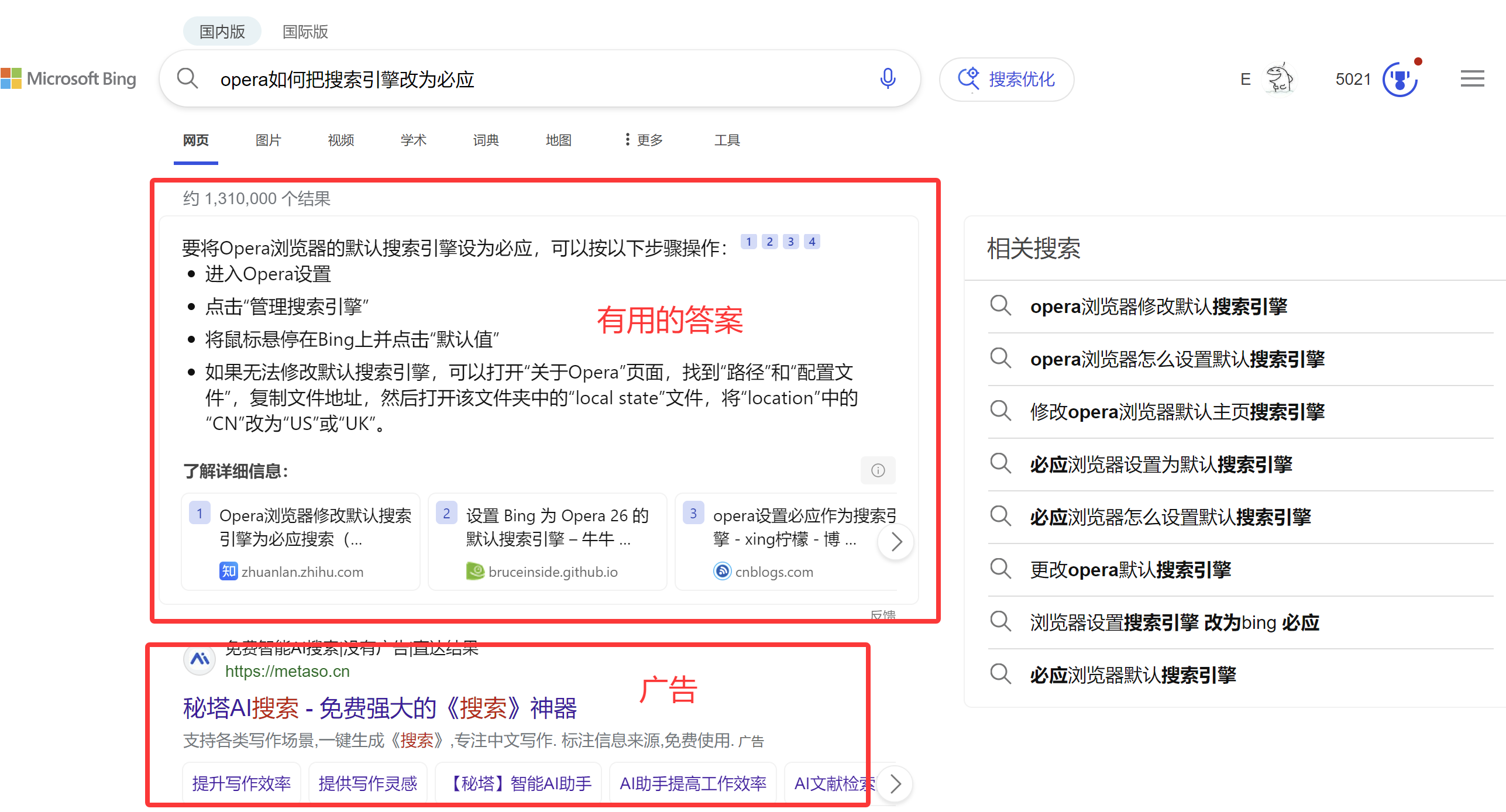Click the microphone voice search icon

click(887, 78)
